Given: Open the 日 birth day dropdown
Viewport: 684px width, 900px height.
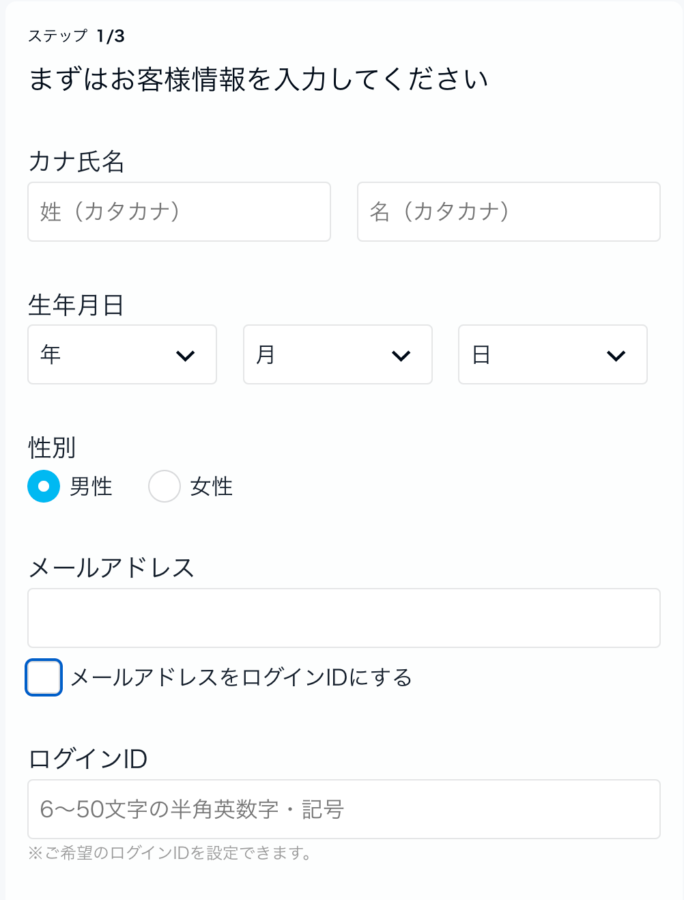Looking at the screenshot, I should point(552,355).
